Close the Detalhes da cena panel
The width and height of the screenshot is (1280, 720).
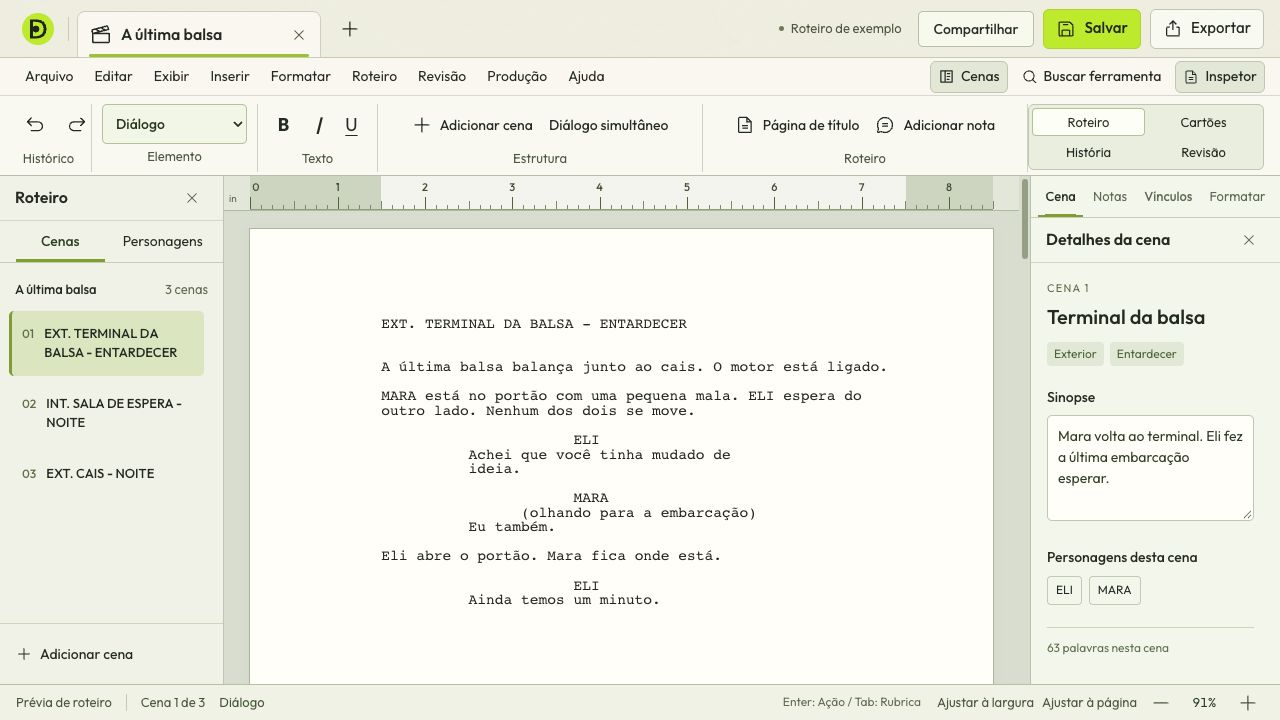coord(1249,240)
